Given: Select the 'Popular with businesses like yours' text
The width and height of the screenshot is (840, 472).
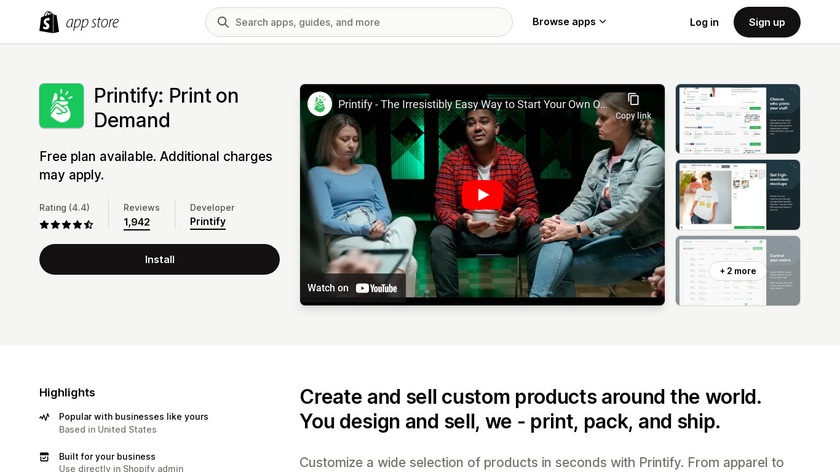Looking at the screenshot, I should click(x=133, y=417).
